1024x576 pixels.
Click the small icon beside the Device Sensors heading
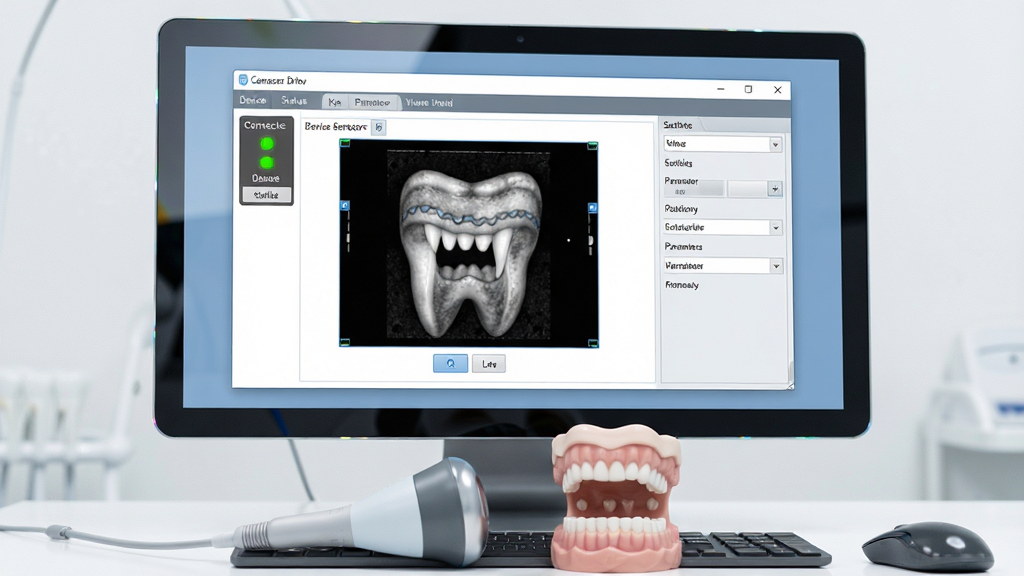(x=379, y=127)
